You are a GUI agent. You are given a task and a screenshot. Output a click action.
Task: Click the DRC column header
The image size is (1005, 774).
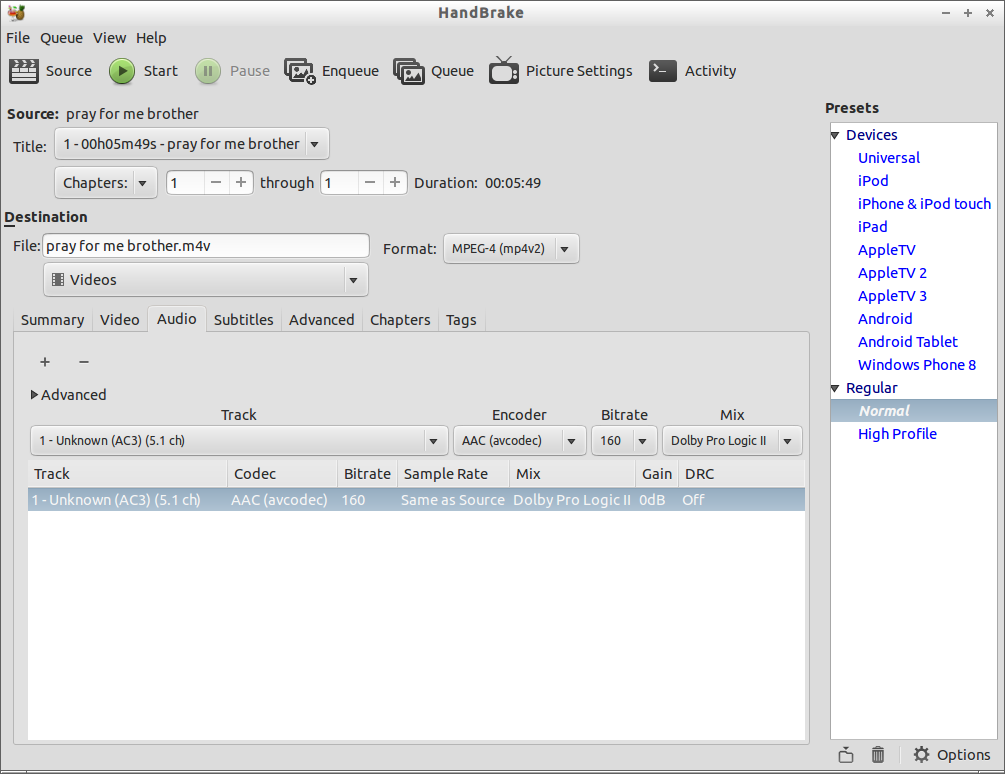click(741, 474)
